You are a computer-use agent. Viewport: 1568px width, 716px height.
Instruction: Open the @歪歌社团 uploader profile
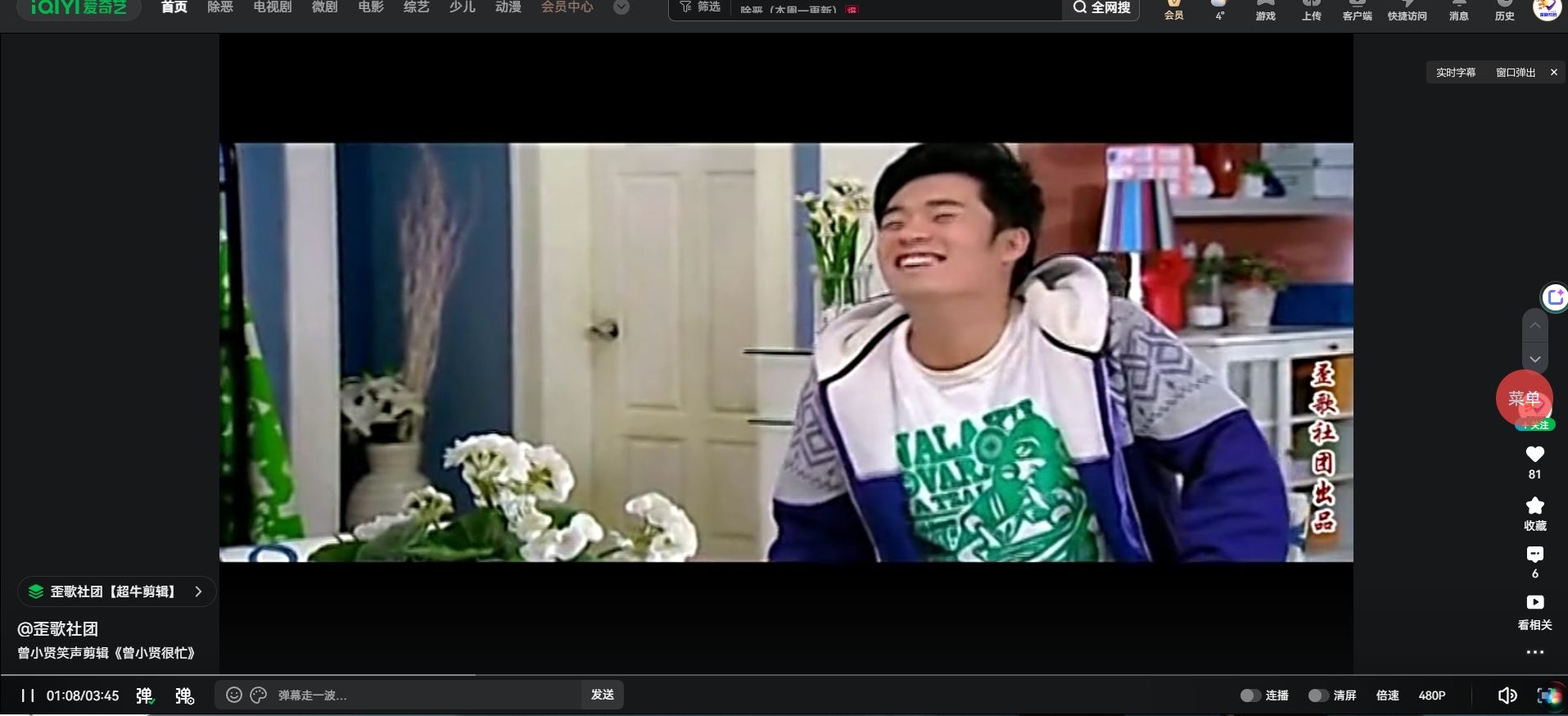point(57,629)
